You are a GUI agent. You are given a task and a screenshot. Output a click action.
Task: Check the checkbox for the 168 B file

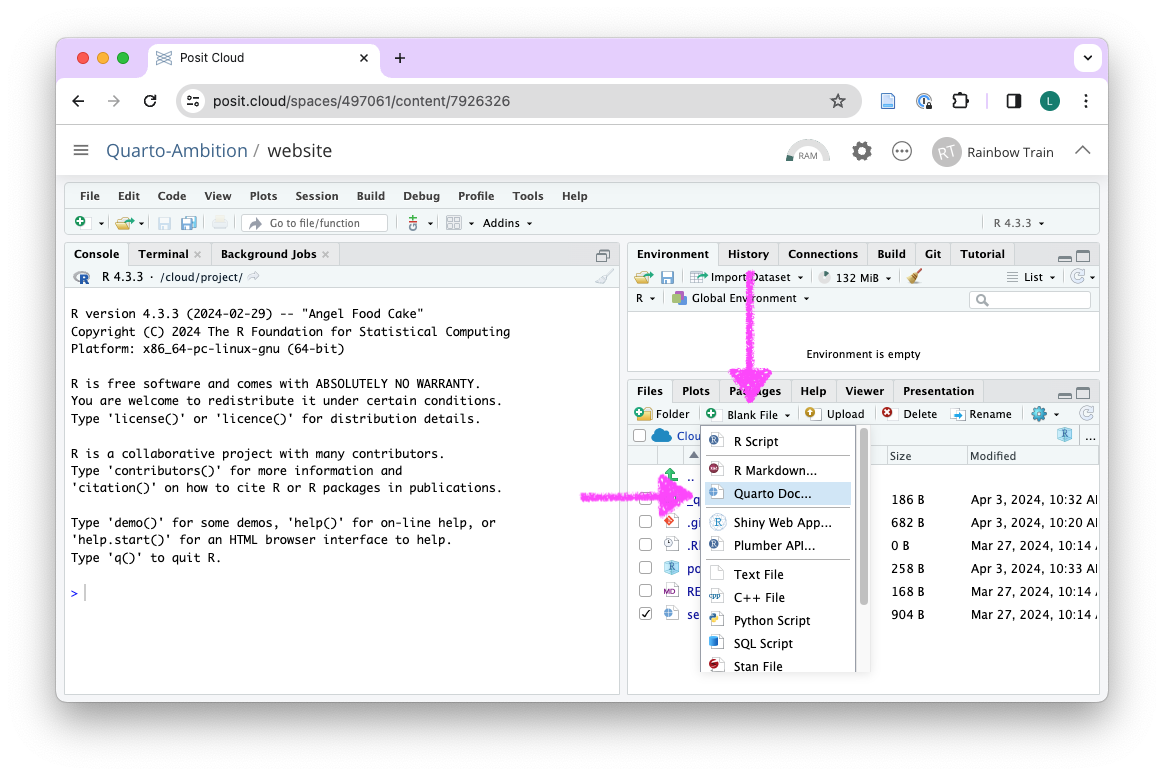point(645,591)
